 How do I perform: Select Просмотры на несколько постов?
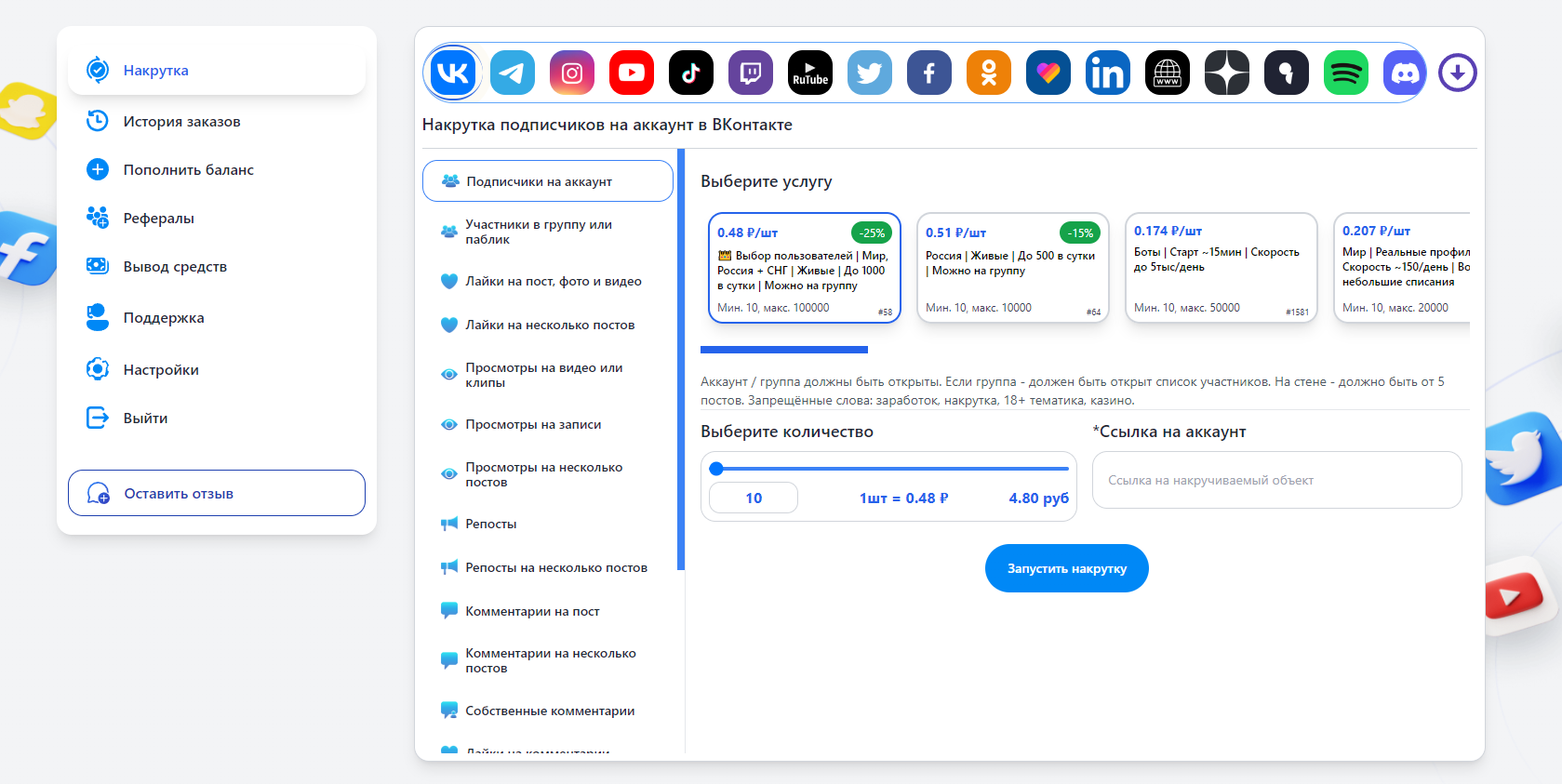[548, 474]
